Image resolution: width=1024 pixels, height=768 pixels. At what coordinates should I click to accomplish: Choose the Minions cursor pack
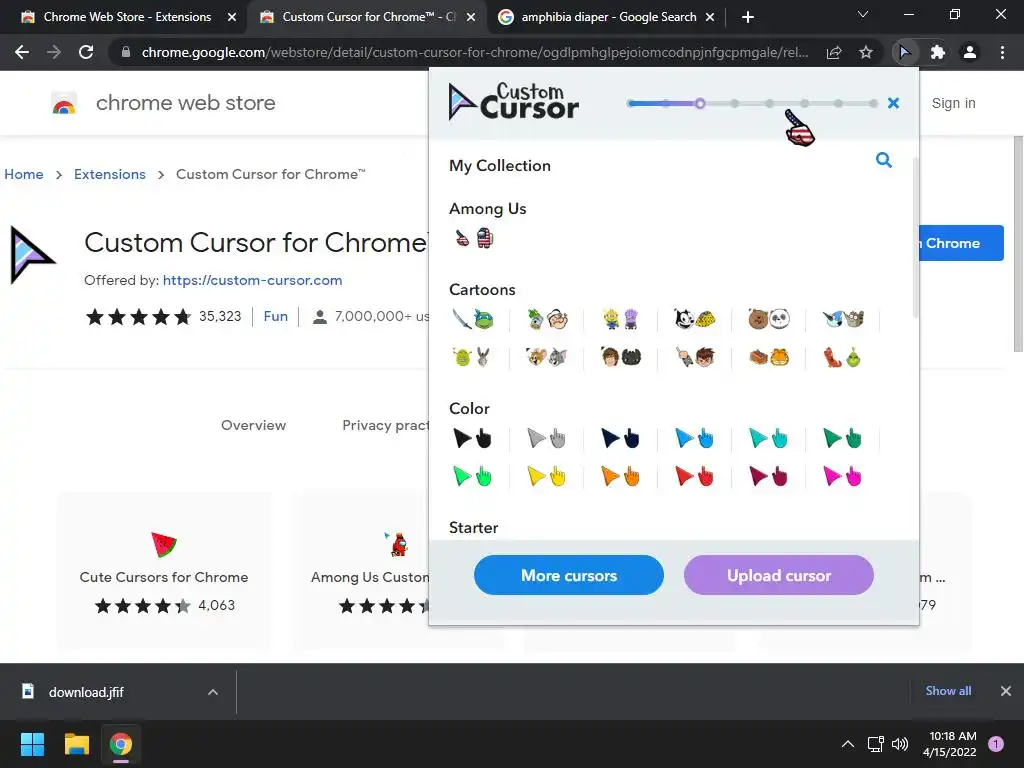coord(621,319)
